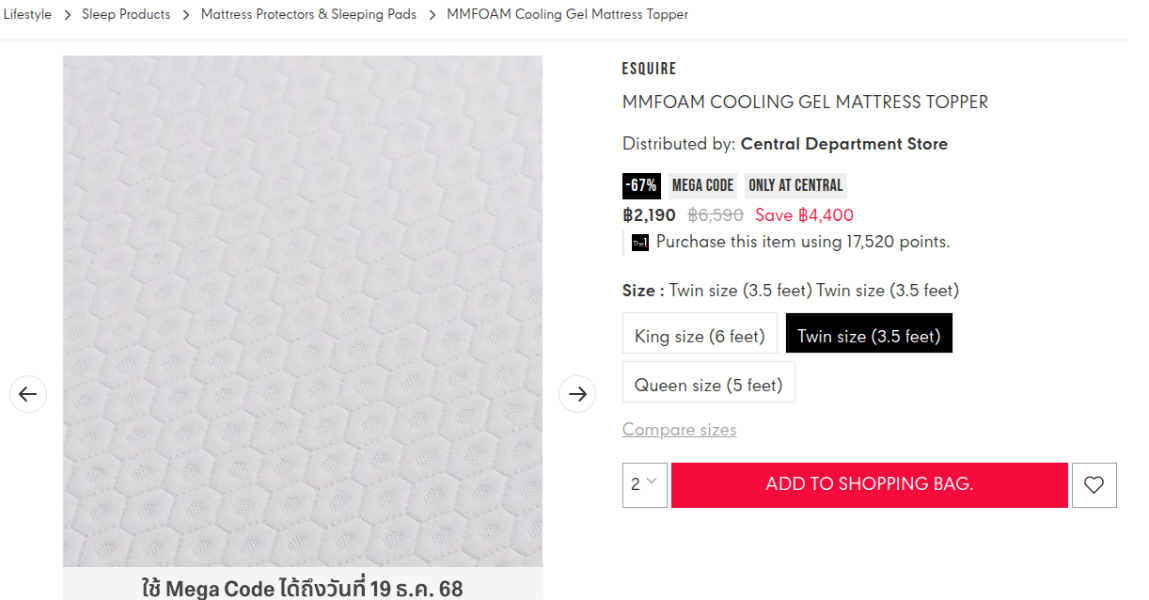Click ADD TO SHOPPING BAG button
Viewport: 1149px width, 600px height.
click(869, 485)
